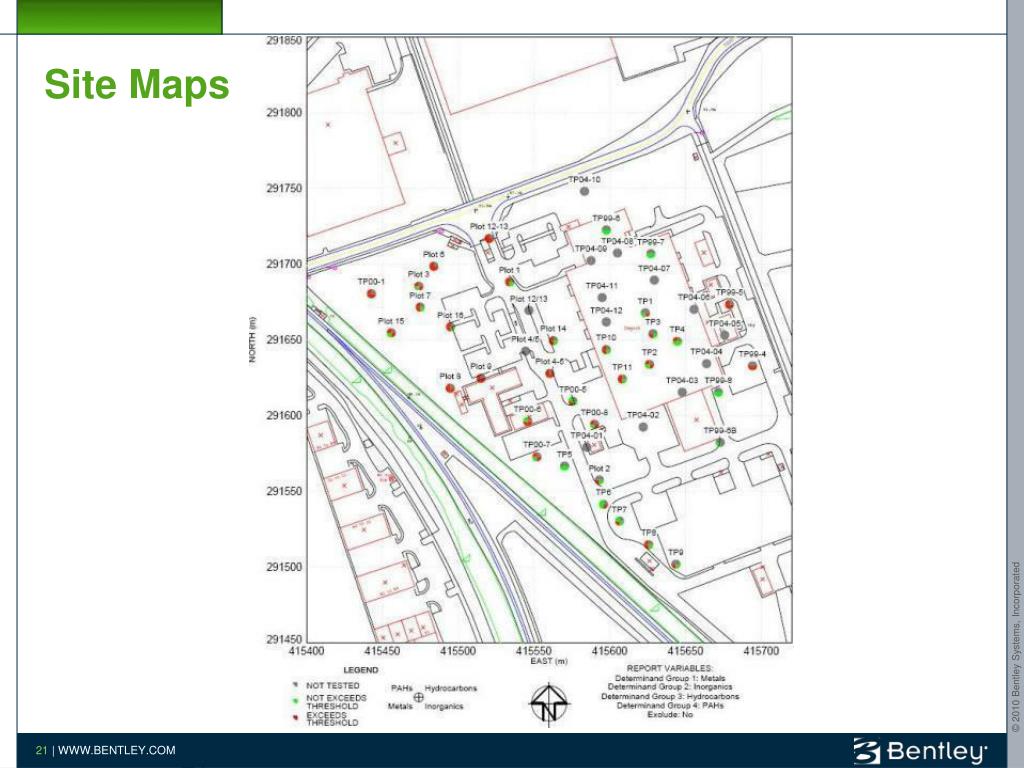
Task: Click the 'Exclude: No' text
Action: pos(669,714)
